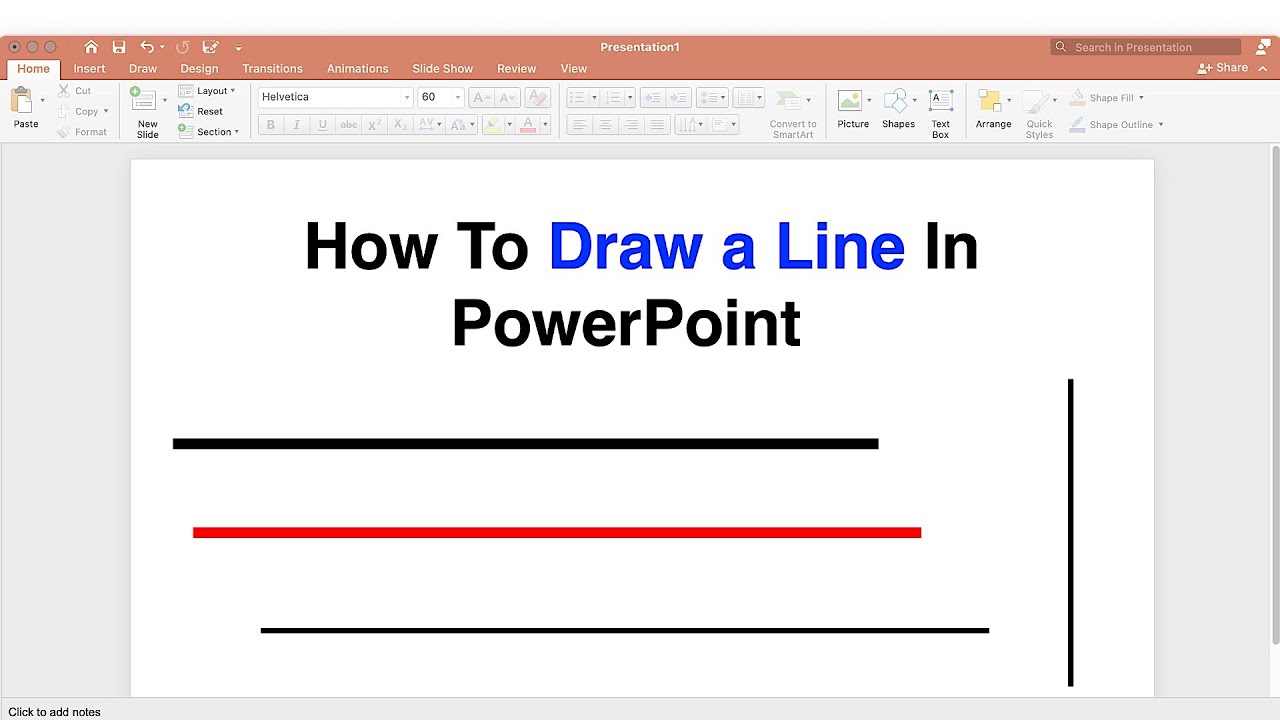
Task: Click the Paste clipboard icon
Action: click(x=22, y=100)
